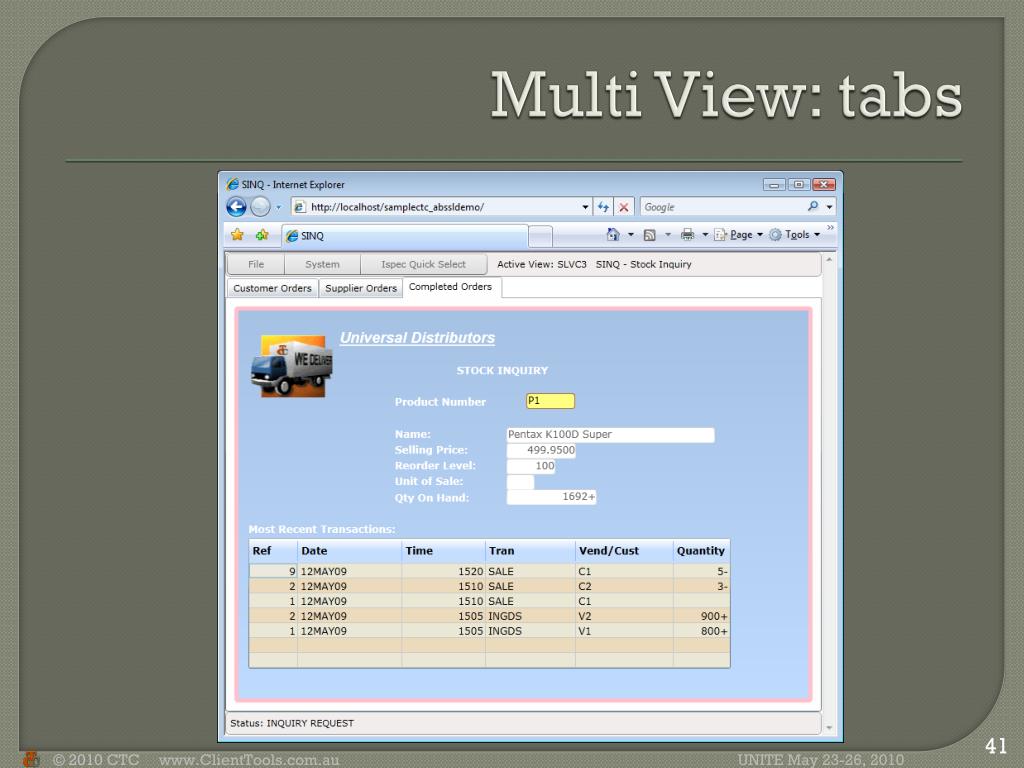Open the System menu
Screen dimensions: 1024x768
[x=322, y=264]
